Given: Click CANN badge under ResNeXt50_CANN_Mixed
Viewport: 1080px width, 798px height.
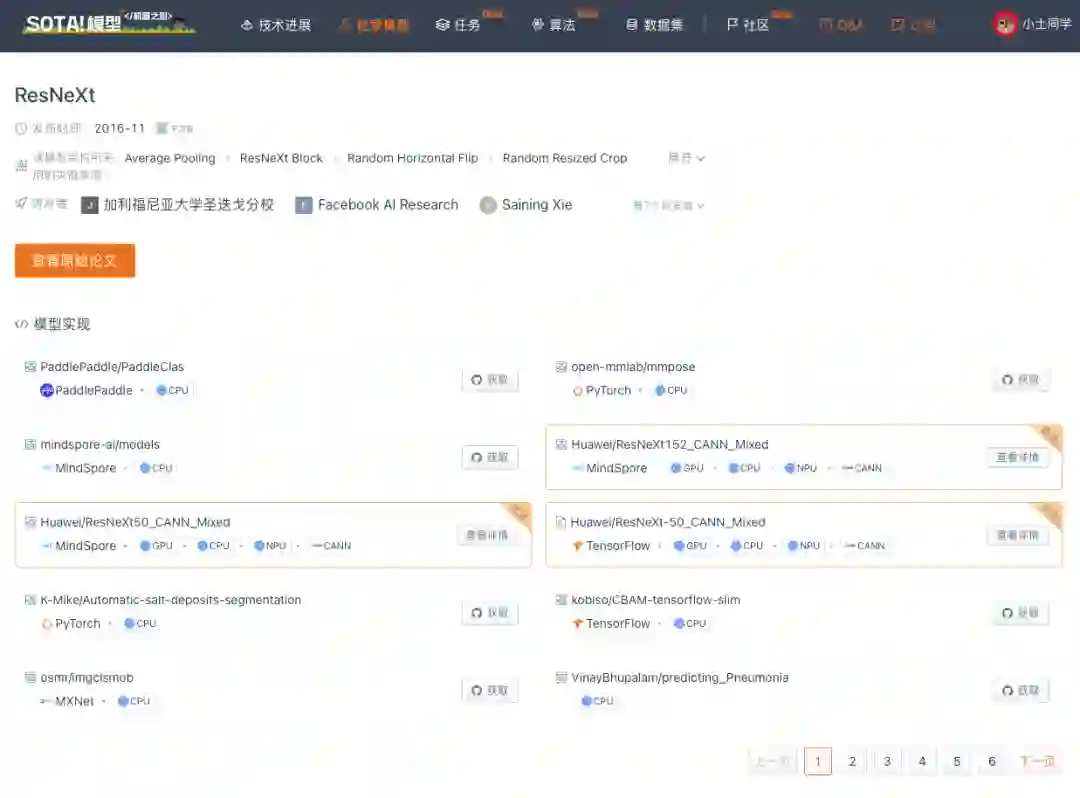Looking at the screenshot, I should pyautogui.click(x=331, y=546).
